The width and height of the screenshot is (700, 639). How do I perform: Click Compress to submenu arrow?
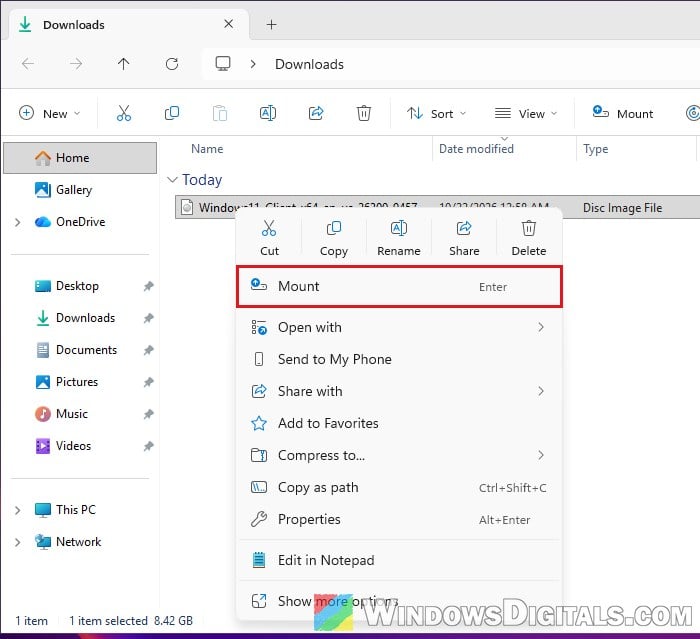(x=541, y=455)
